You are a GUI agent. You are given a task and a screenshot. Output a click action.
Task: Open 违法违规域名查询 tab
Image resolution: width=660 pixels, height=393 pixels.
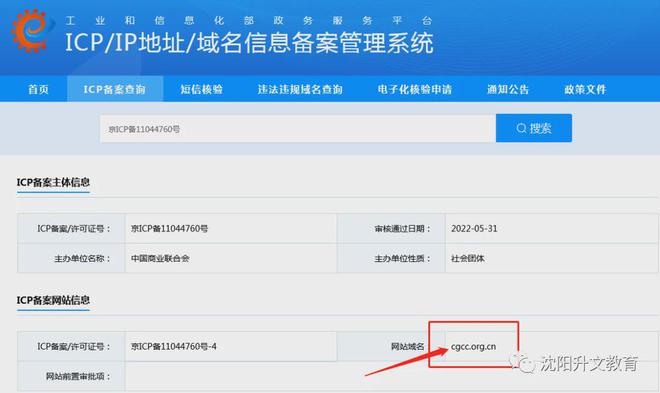click(x=300, y=89)
